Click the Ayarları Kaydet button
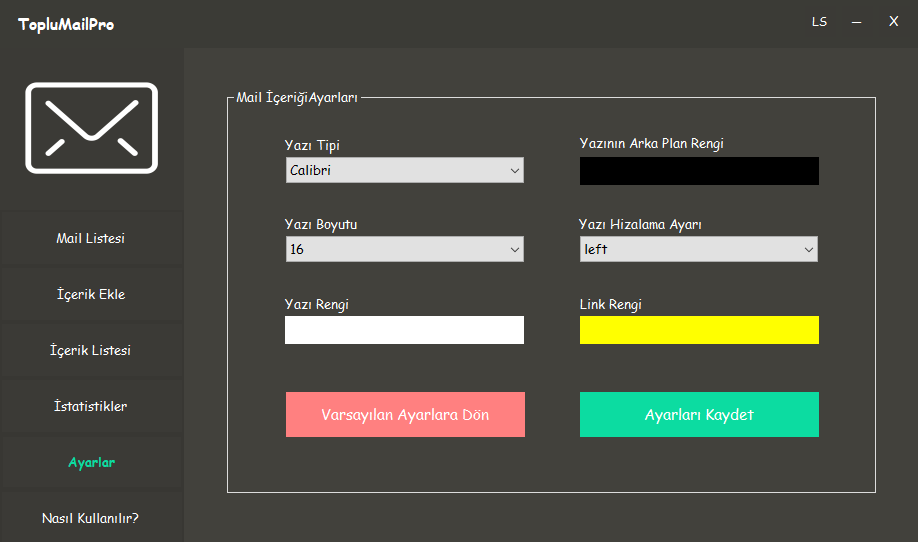This screenshot has height=542, width=918. point(699,415)
